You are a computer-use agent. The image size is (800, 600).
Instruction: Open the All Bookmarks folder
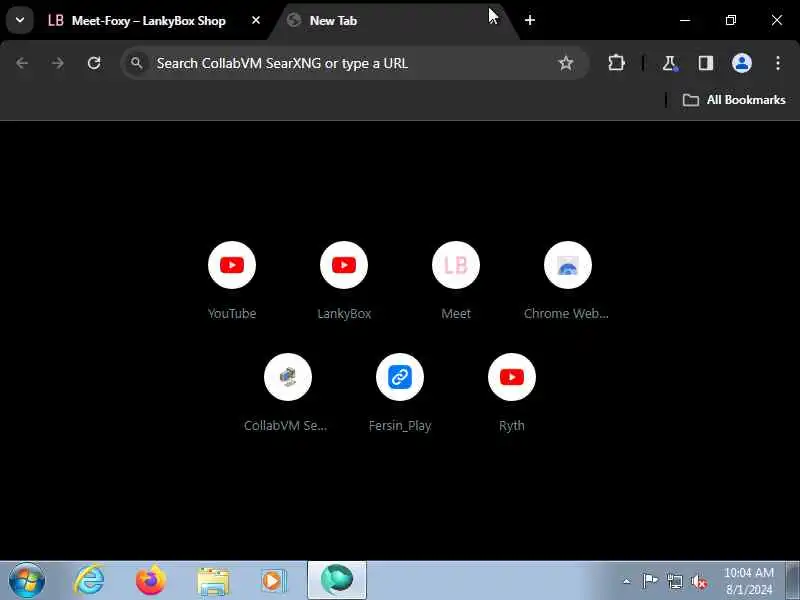tap(734, 100)
